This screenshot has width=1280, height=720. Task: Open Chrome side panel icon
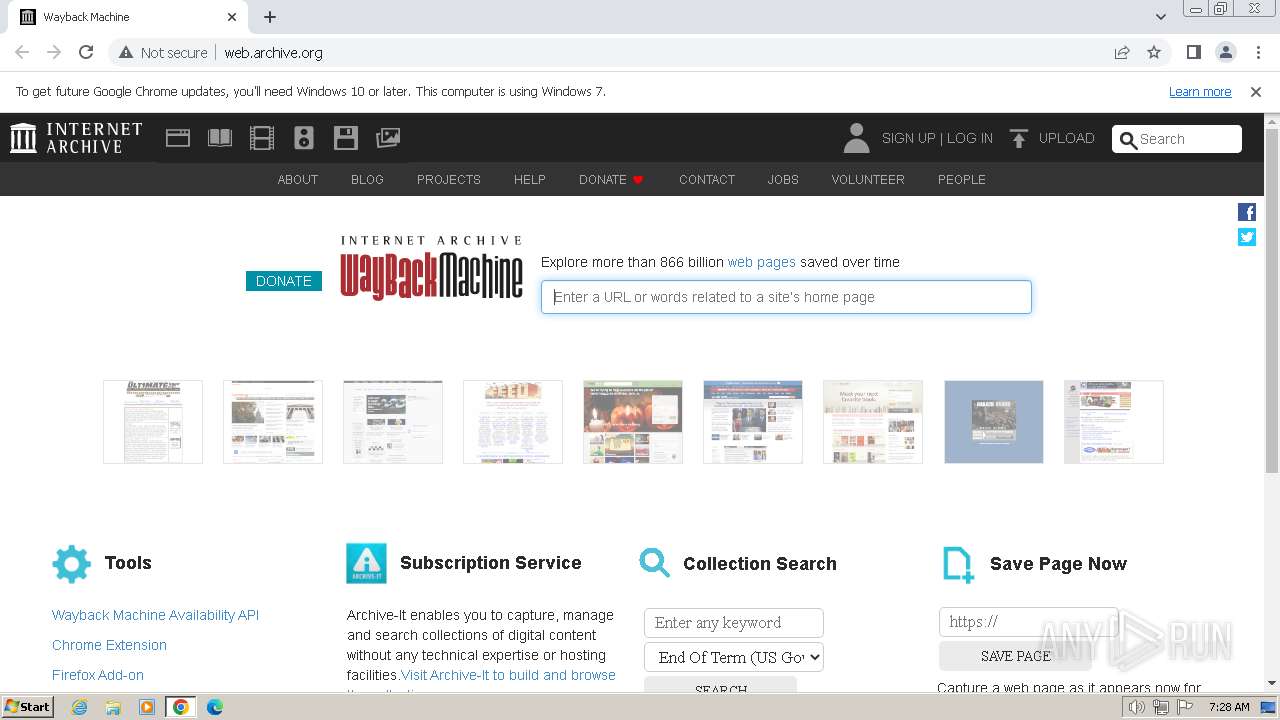pos(1194,52)
